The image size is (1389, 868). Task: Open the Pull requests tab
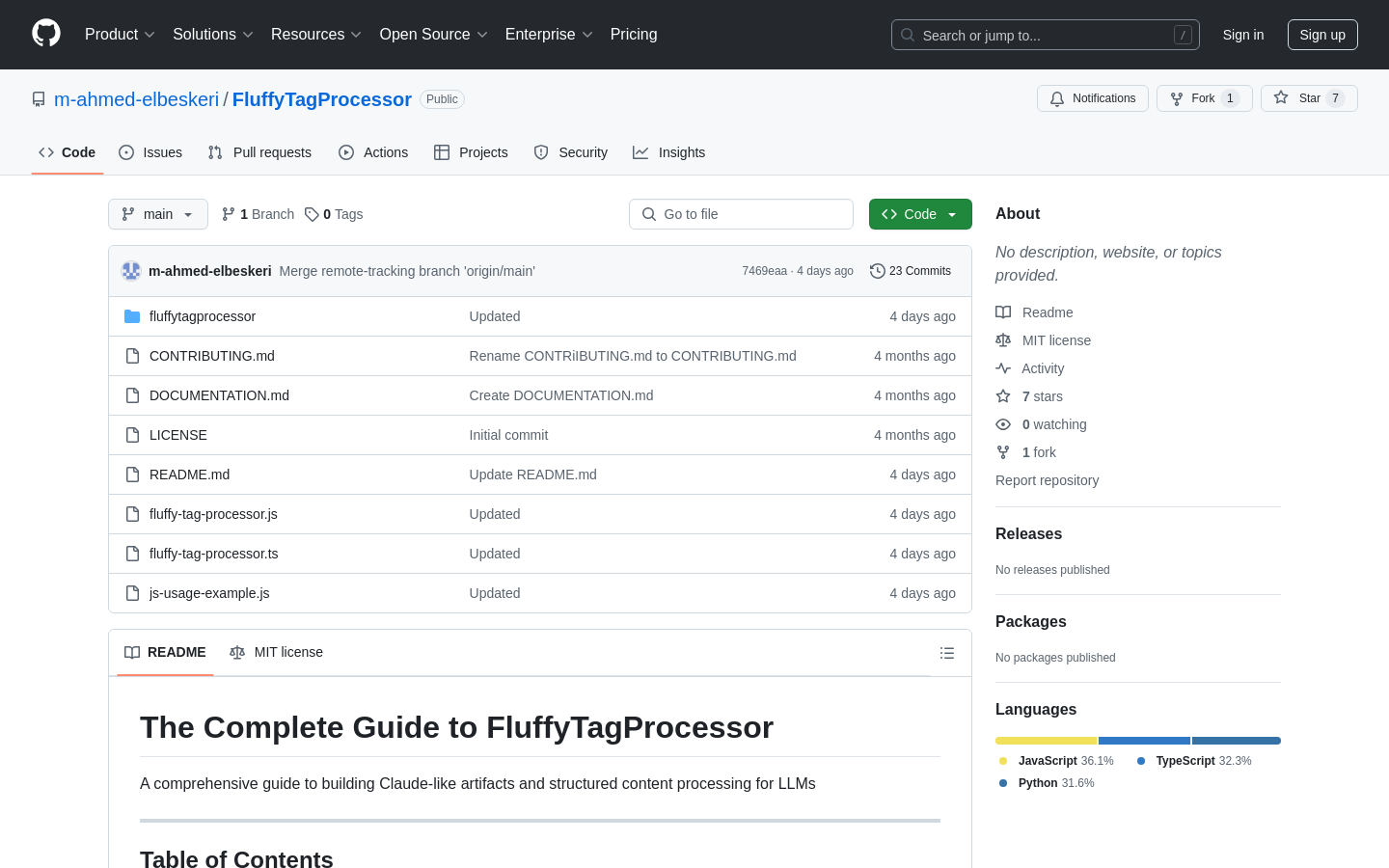pyautogui.click(x=259, y=152)
